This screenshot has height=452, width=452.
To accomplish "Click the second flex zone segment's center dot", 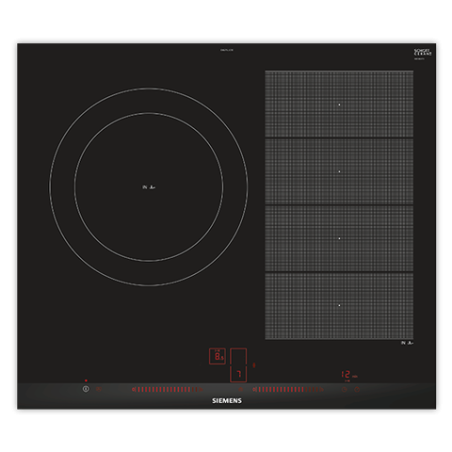I will [x=339, y=172].
